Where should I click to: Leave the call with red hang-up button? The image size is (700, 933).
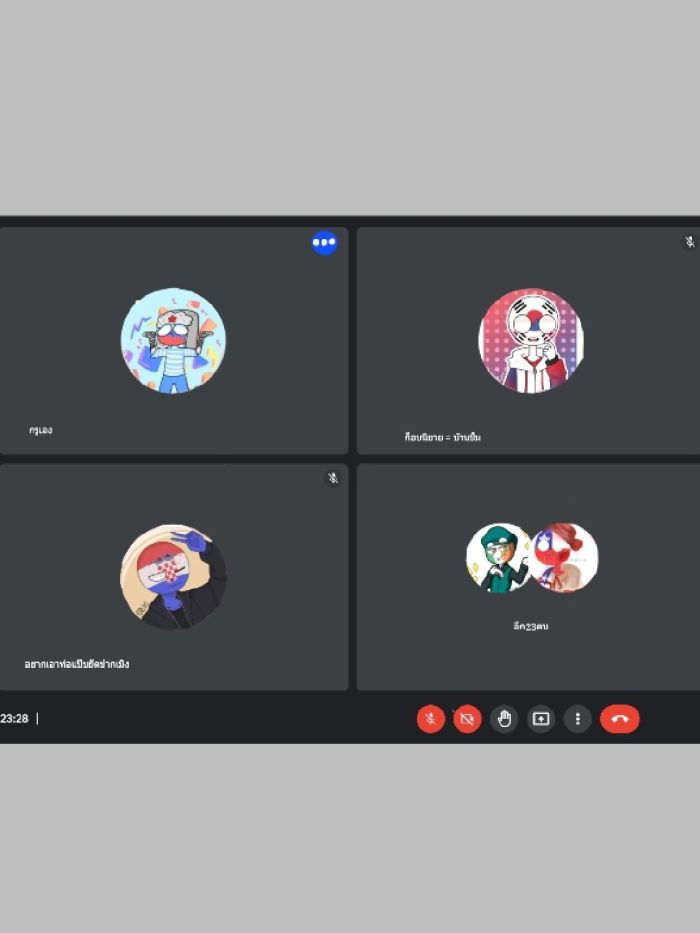tap(620, 719)
